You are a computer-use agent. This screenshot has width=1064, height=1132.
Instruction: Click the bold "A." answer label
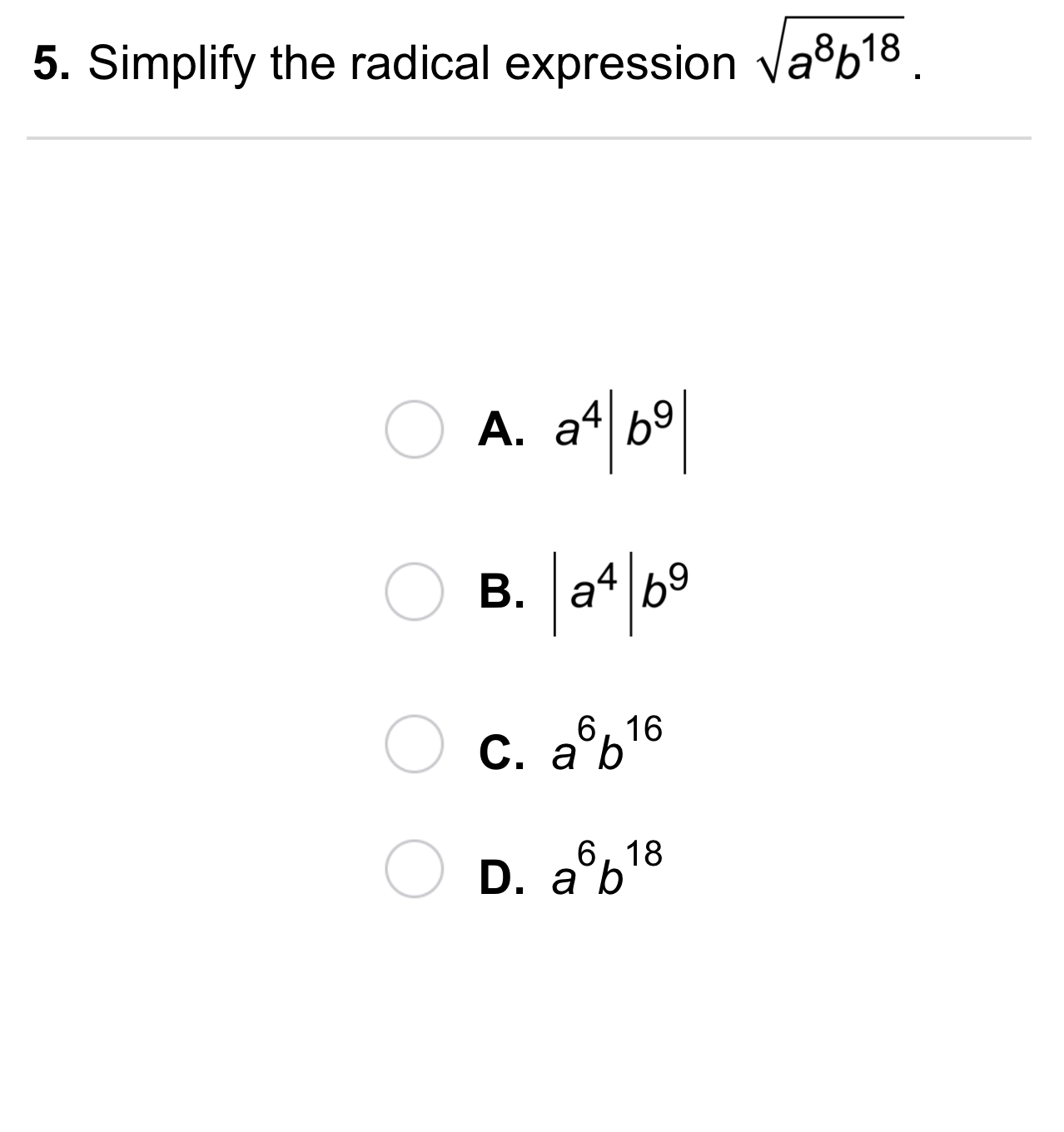click(x=502, y=430)
